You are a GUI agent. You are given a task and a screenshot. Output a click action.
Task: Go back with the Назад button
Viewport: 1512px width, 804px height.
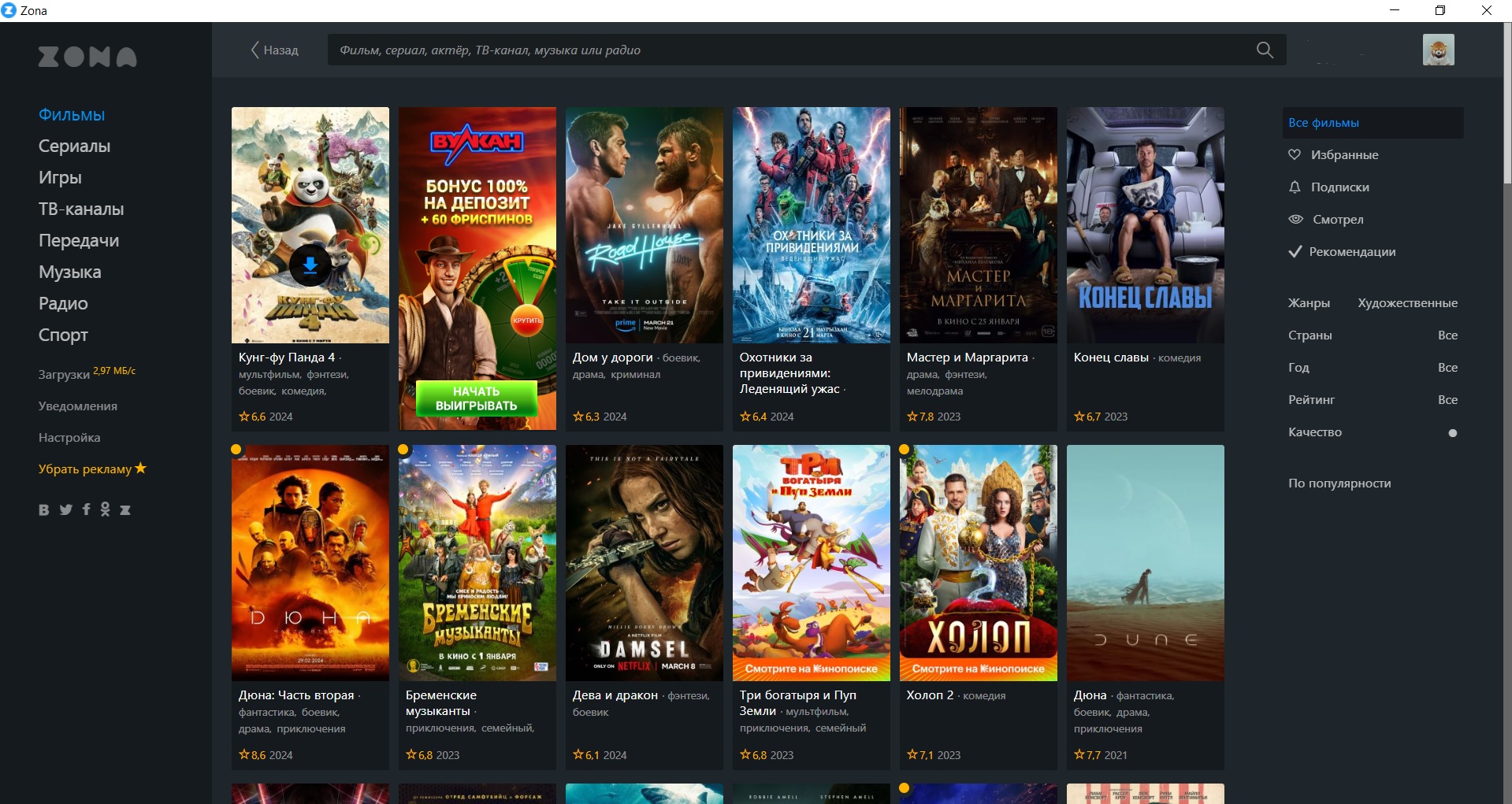pyautogui.click(x=274, y=50)
